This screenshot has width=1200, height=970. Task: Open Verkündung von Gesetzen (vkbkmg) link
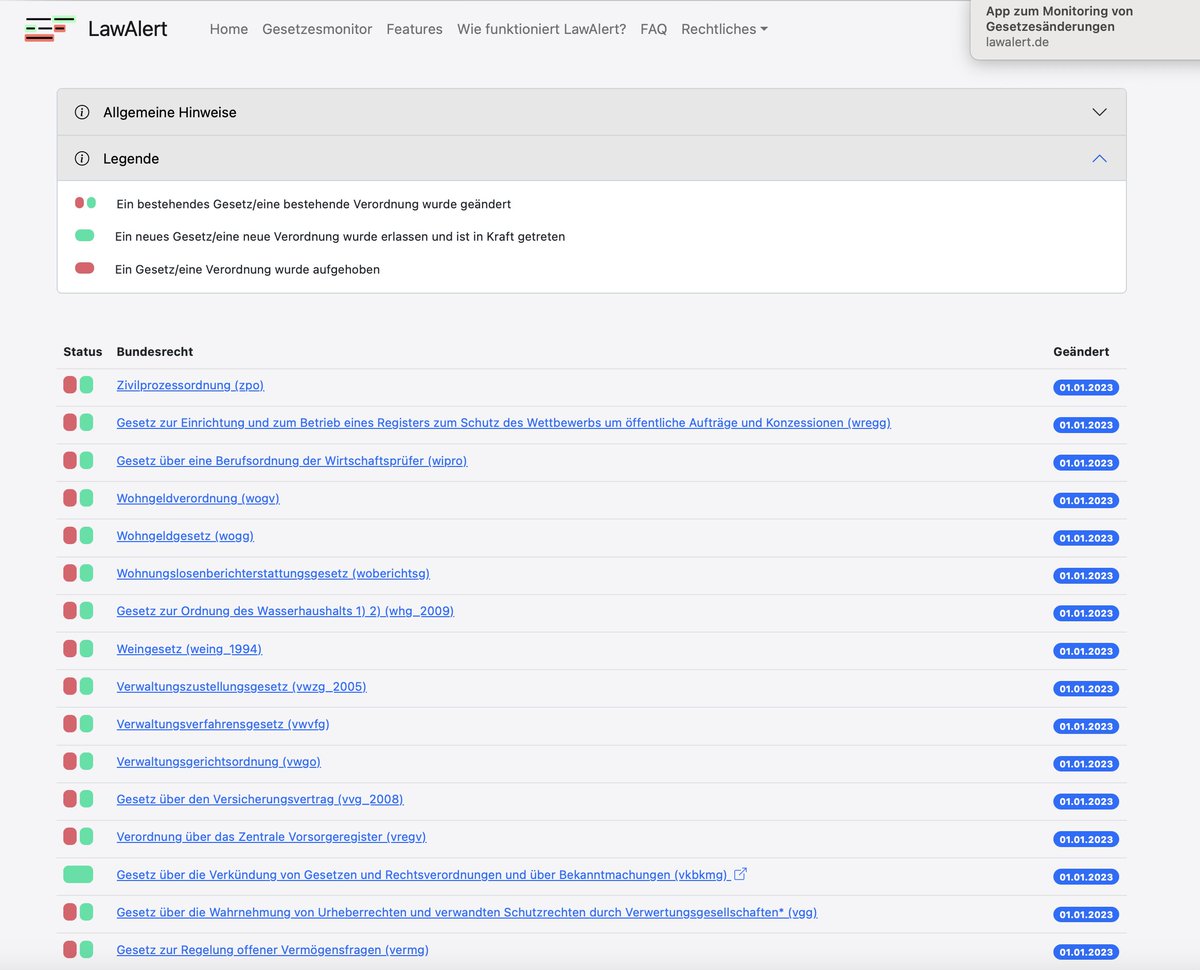(422, 875)
